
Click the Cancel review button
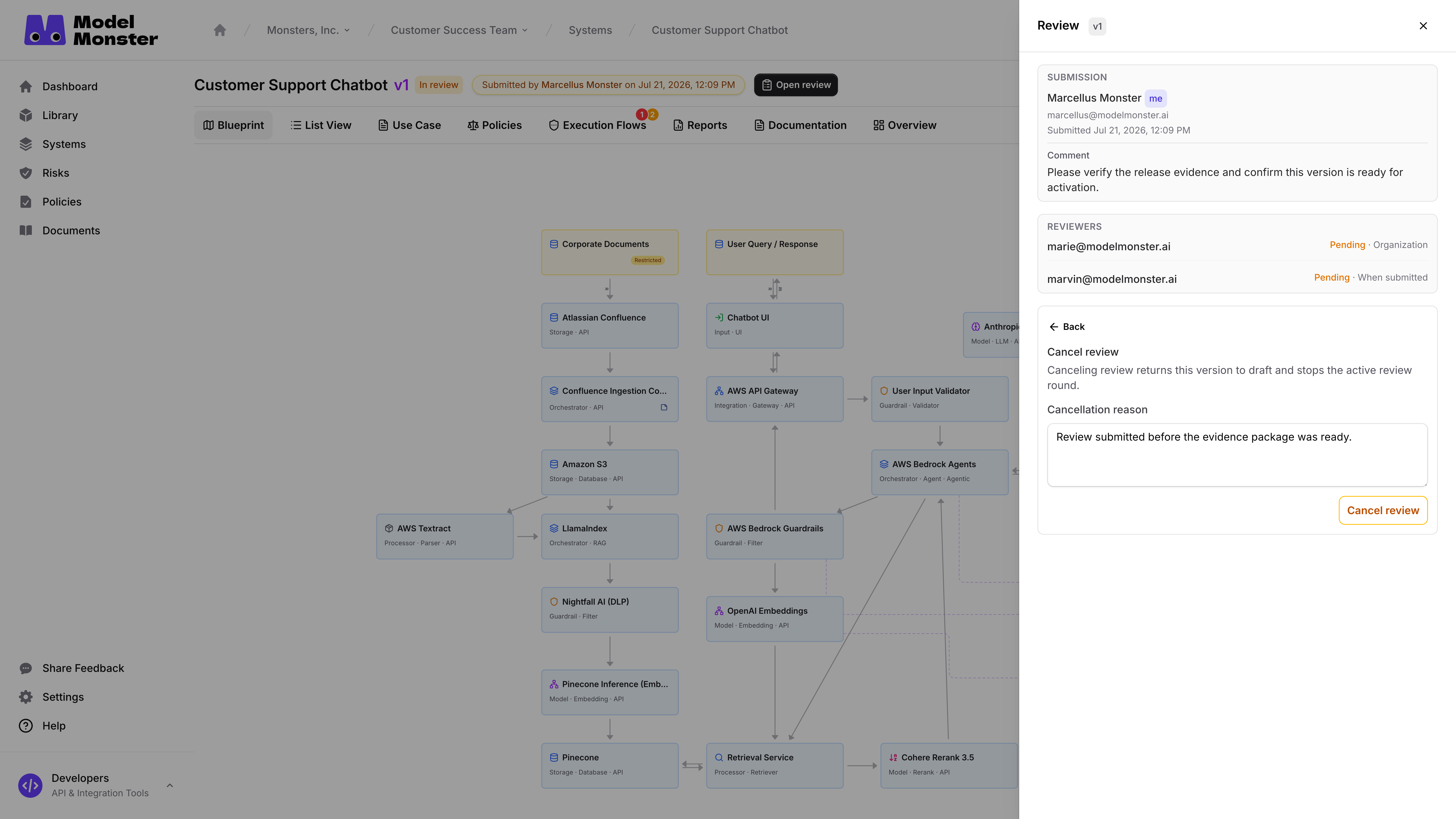tap(1383, 510)
